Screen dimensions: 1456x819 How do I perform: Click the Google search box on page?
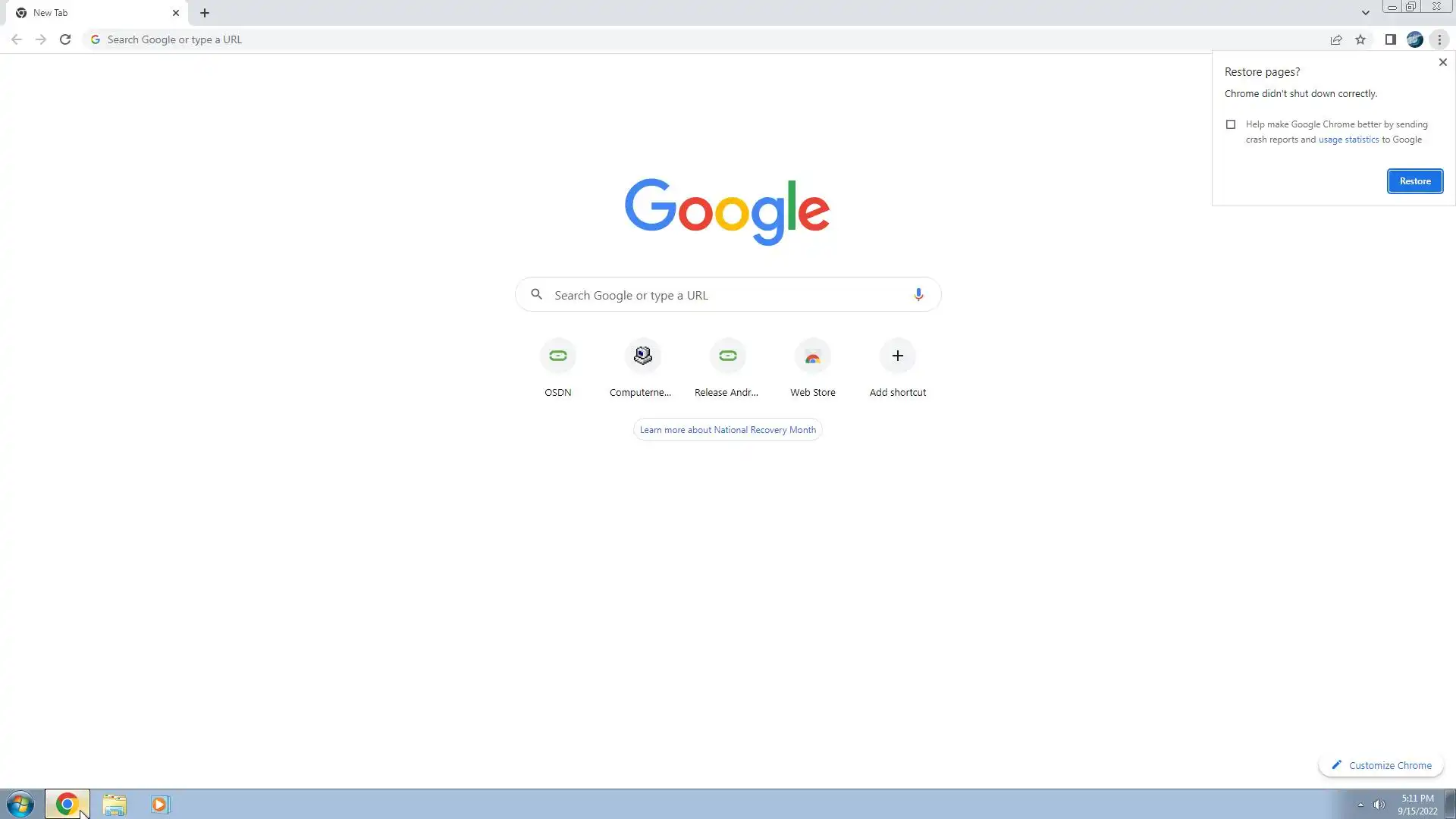728,295
